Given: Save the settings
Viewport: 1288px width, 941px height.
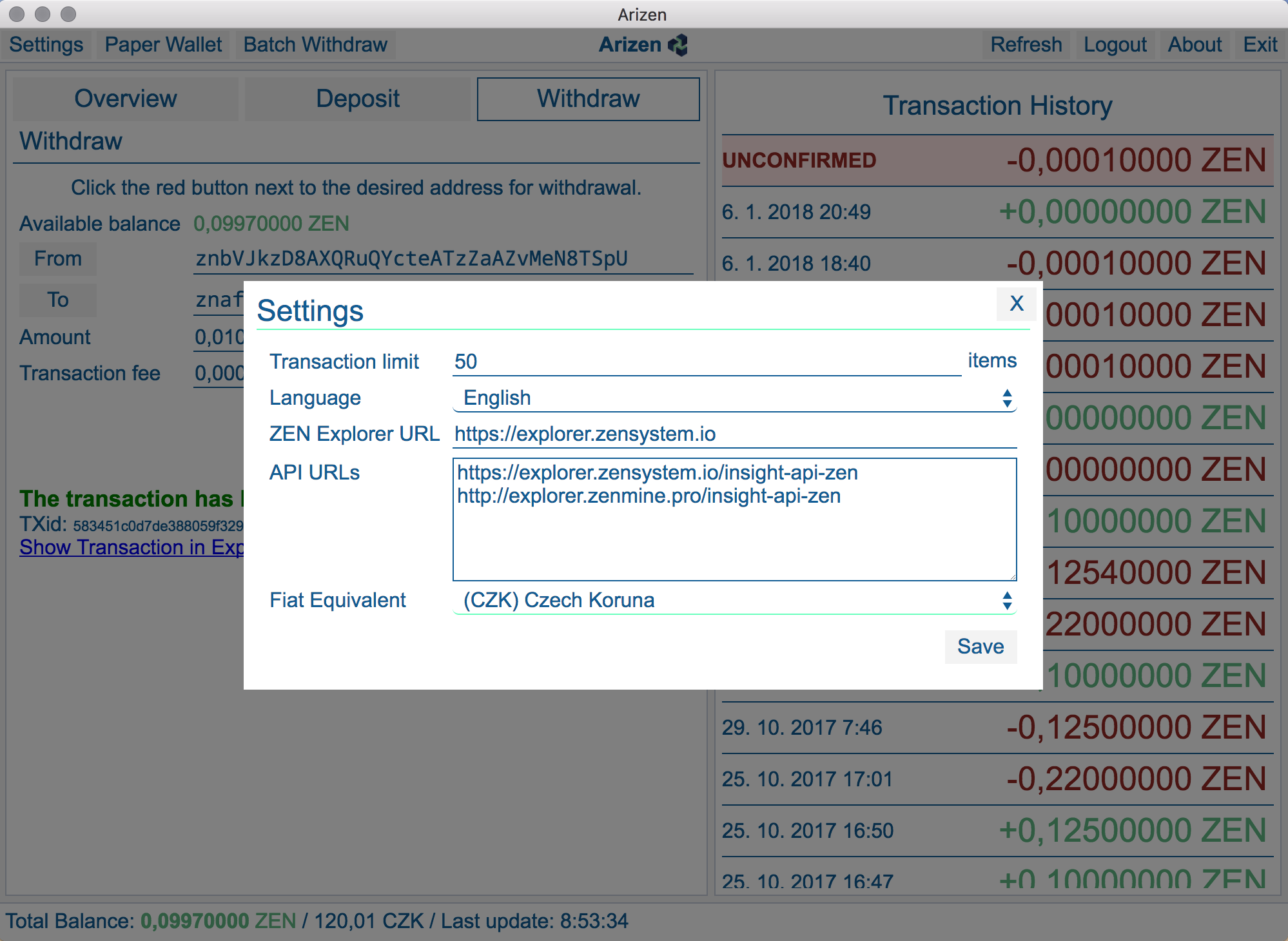Looking at the screenshot, I should [x=980, y=646].
